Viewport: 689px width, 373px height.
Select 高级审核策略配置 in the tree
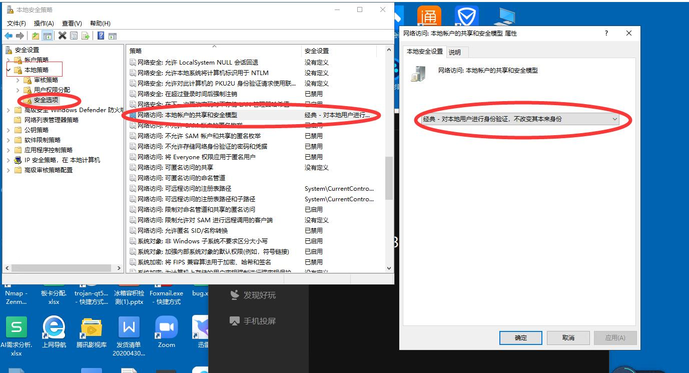point(48,170)
